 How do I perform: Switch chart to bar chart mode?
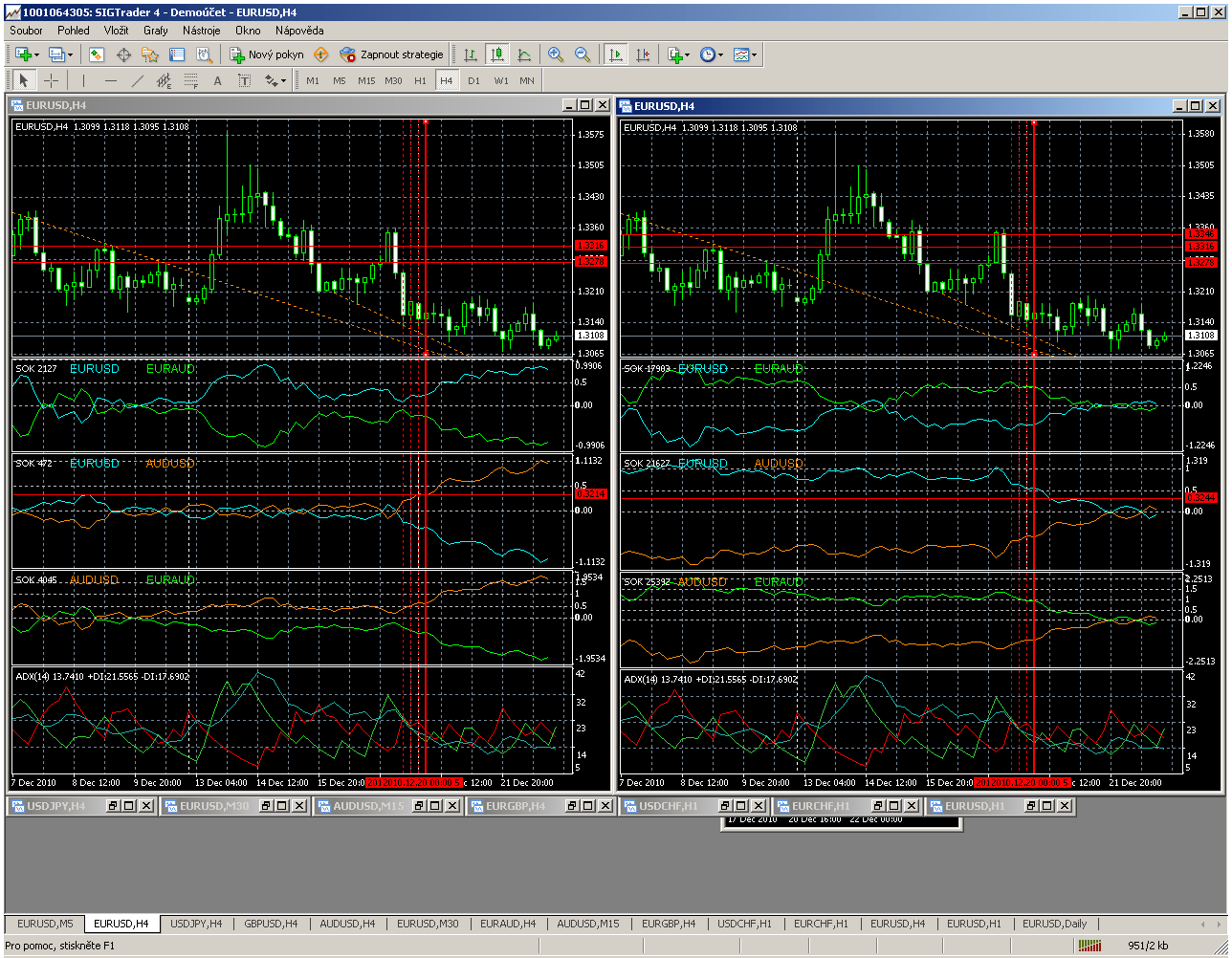470,55
